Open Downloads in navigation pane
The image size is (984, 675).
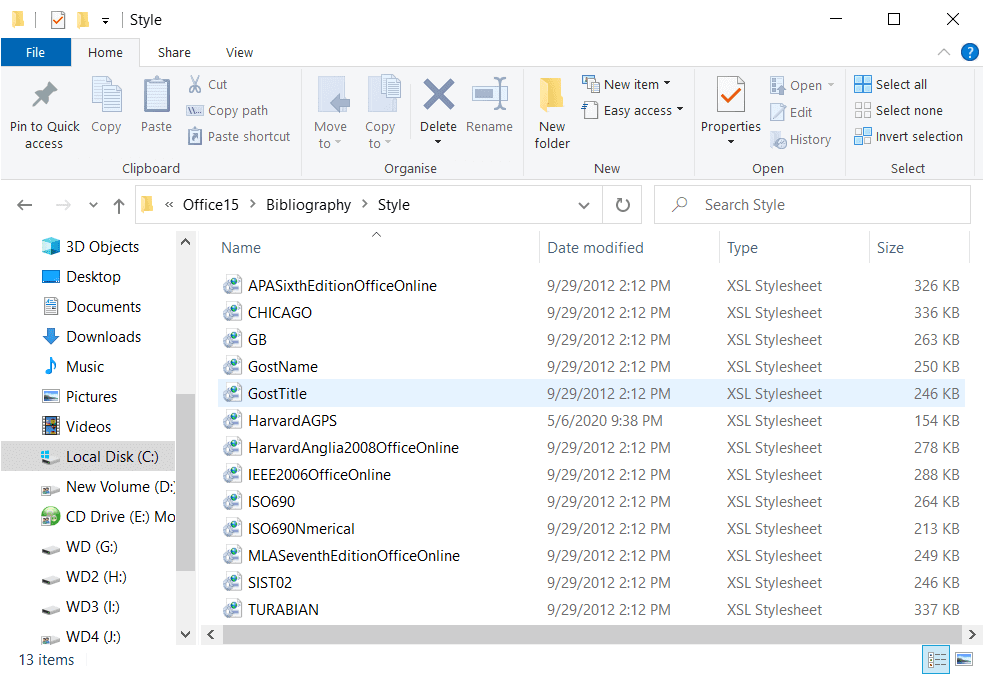(x=92, y=337)
